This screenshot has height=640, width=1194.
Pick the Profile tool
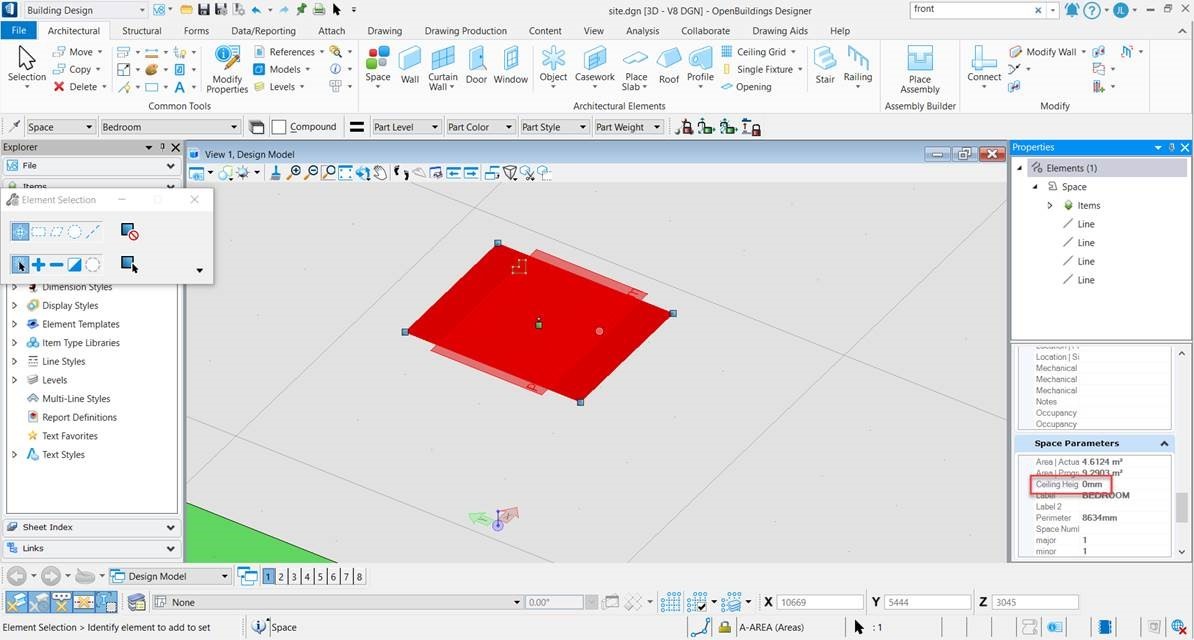click(x=701, y=65)
